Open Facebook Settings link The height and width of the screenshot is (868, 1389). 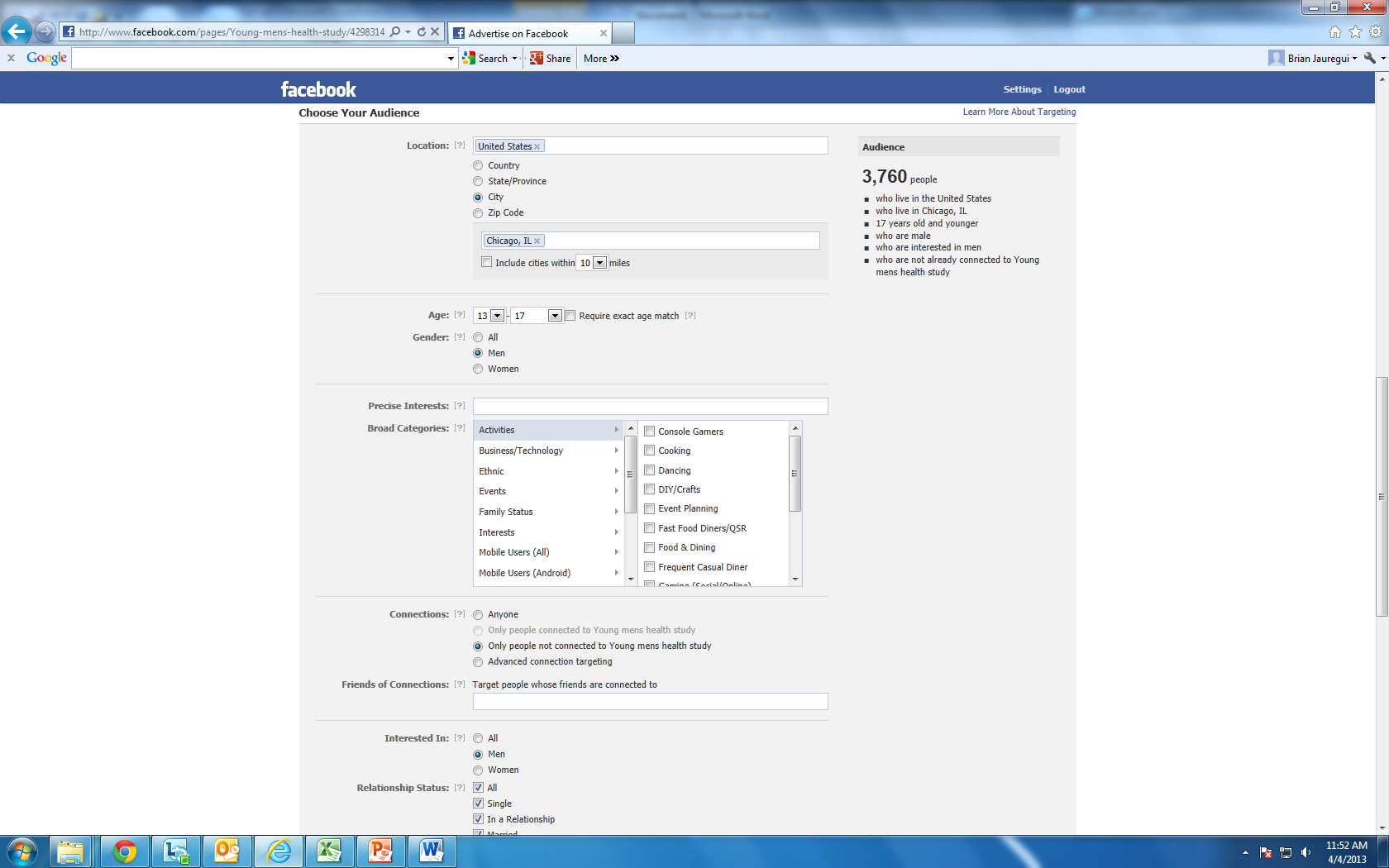1022,89
